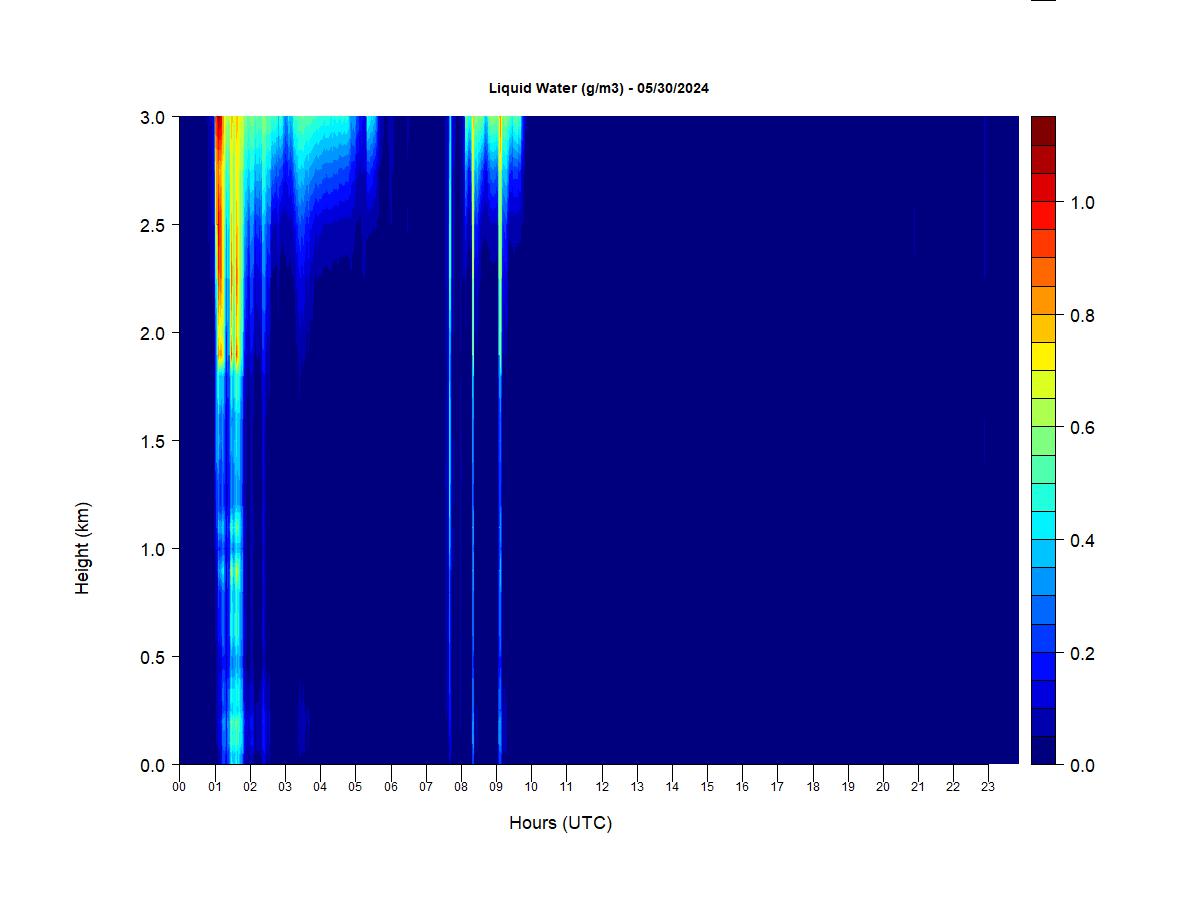
Task: Select the dark red top colorbar swatch
Action: tap(1043, 131)
